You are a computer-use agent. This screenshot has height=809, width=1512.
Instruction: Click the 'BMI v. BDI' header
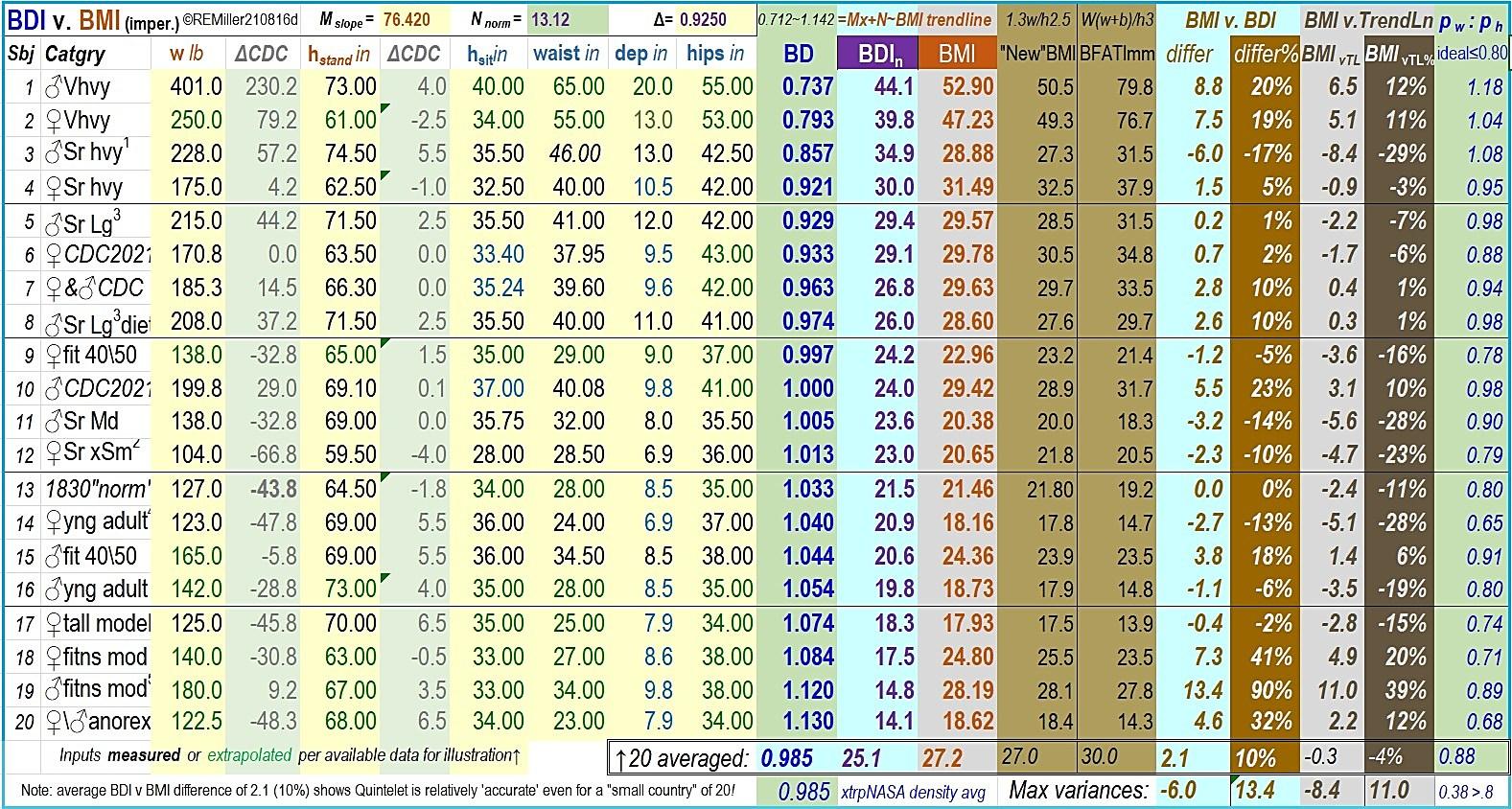[1230, 19]
